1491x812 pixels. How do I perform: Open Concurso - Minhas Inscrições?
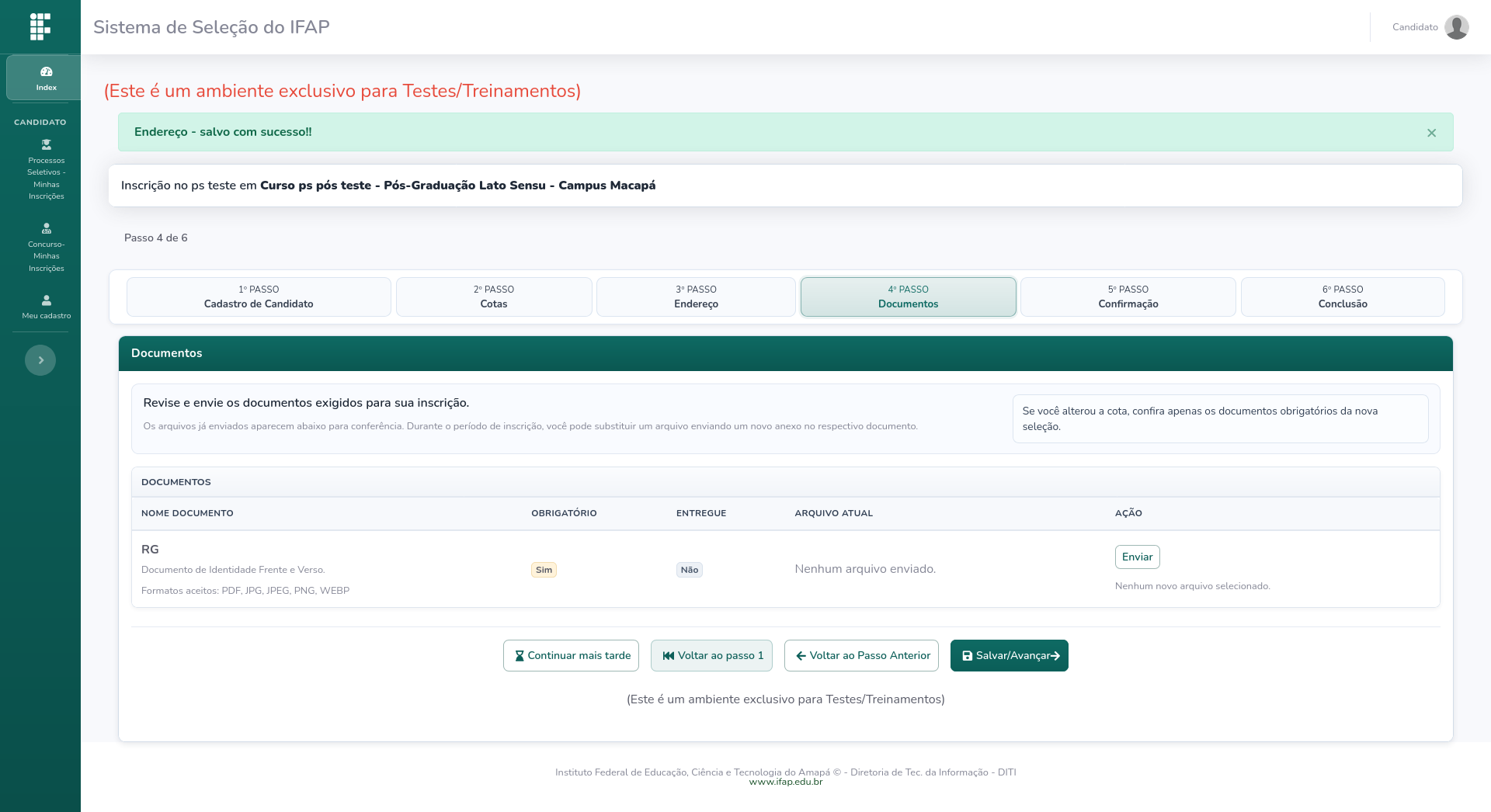[x=47, y=248]
